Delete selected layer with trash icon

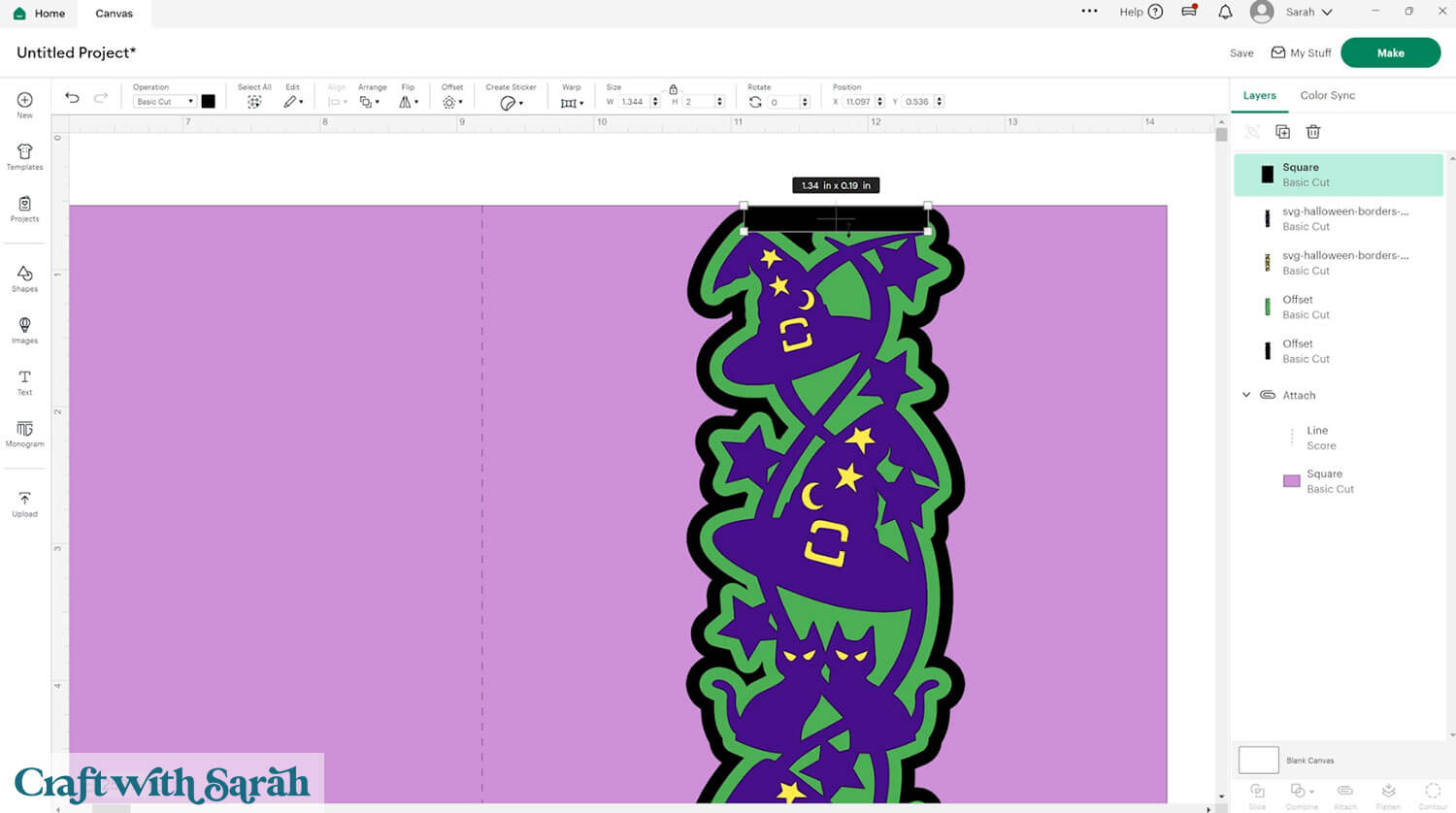tap(1313, 132)
